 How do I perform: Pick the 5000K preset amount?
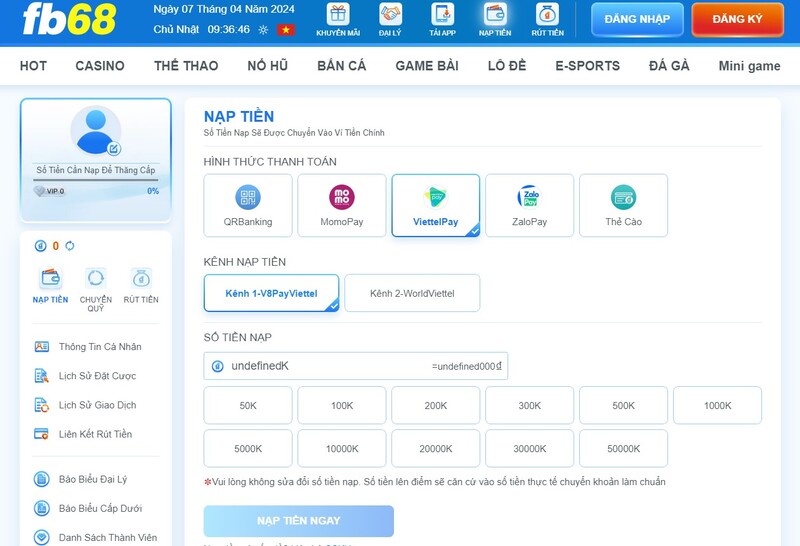coord(248,449)
